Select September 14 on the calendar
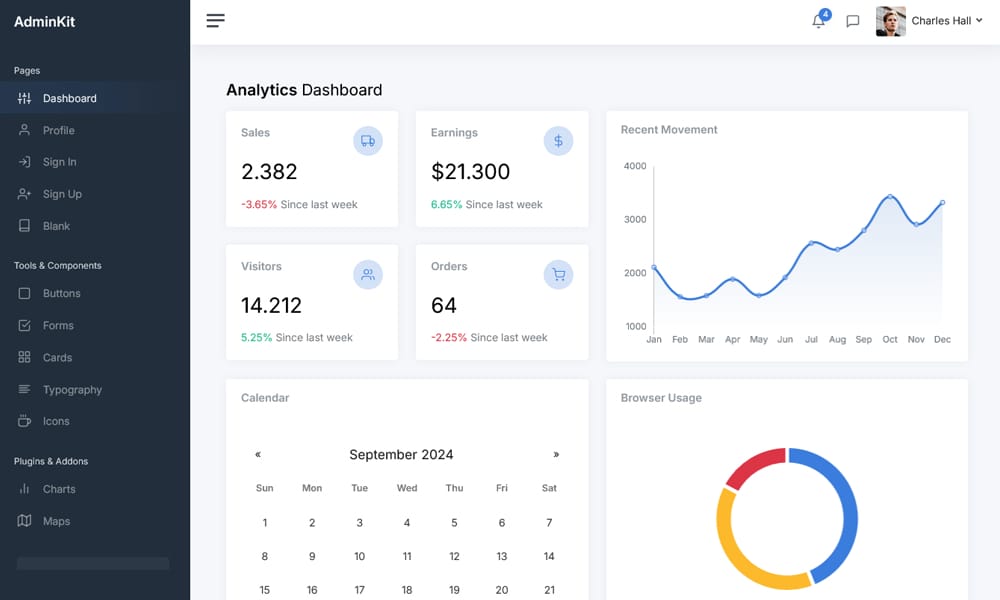This screenshot has height=600, width=1000. click(x=549, y=556)
